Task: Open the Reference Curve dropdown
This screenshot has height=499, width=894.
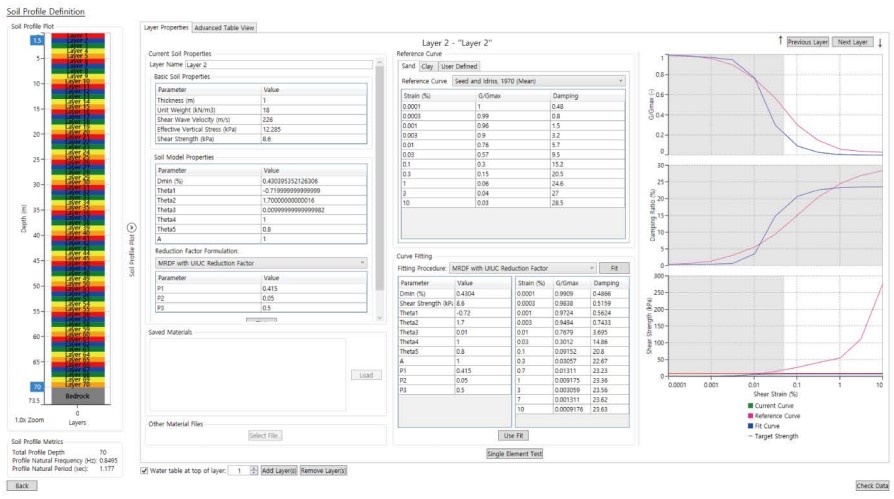Action: coord(539,81)
